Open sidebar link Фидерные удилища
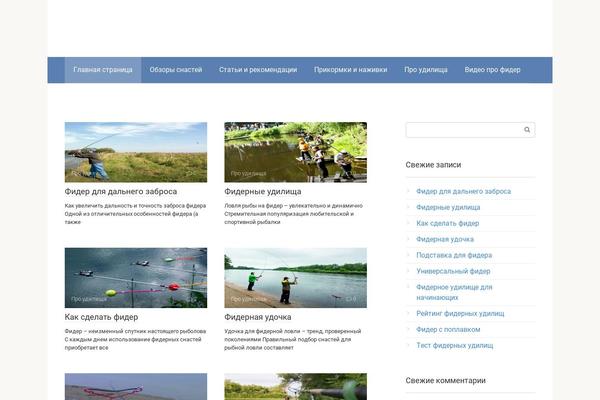Viewport: 600px width, 400px height. coord(448,207)
